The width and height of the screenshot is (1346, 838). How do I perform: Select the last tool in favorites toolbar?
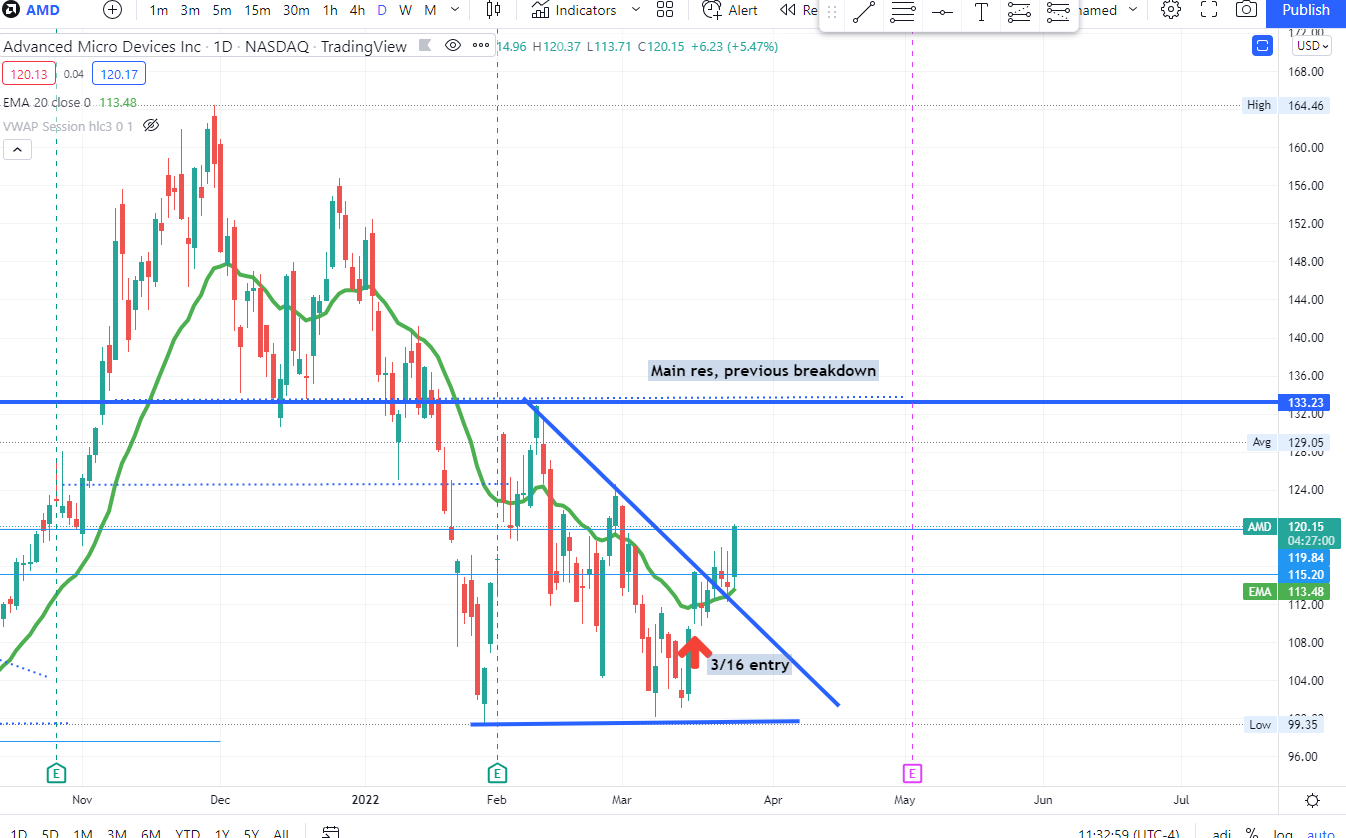pyautogui.click(x=1058, y=13)
